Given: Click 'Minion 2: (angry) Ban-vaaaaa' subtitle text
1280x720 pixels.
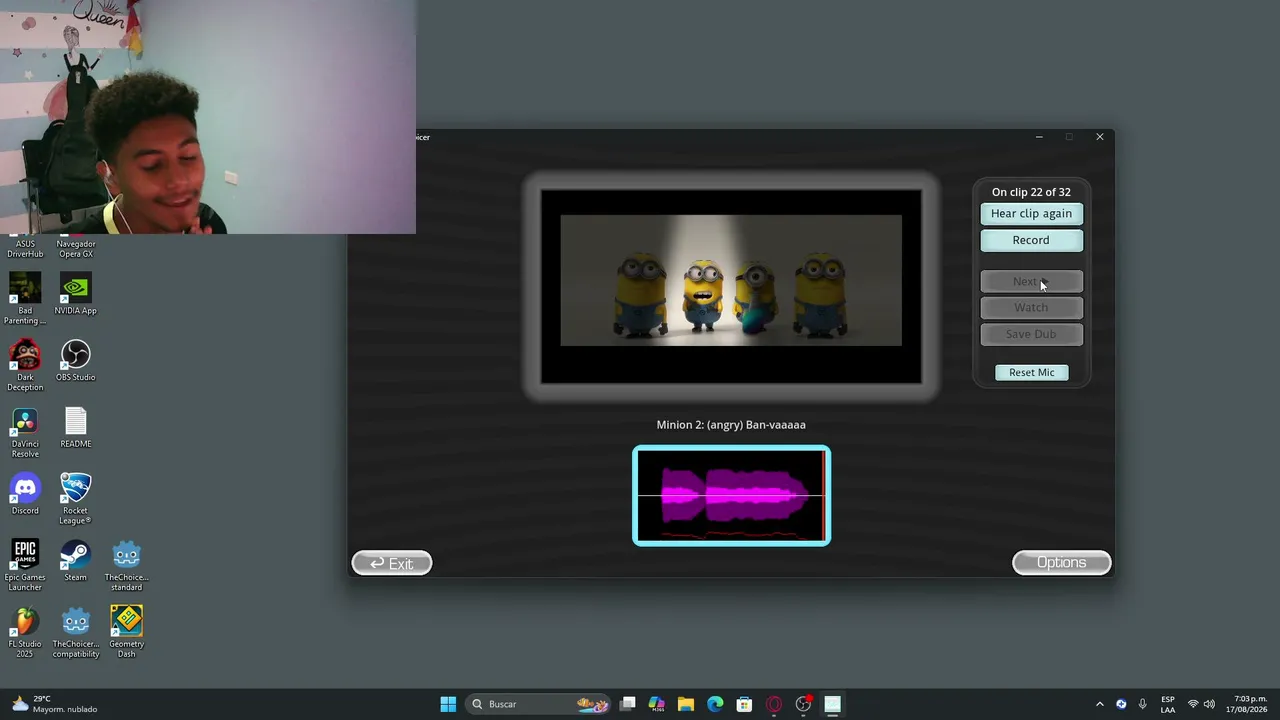Looking at the screenshot, I should (x=731, y=425).
